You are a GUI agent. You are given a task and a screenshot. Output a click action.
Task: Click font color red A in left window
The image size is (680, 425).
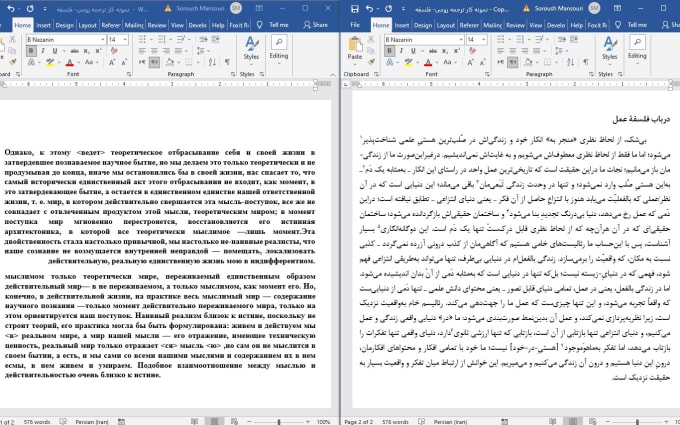pyautogui.click(x=69, y=62)
